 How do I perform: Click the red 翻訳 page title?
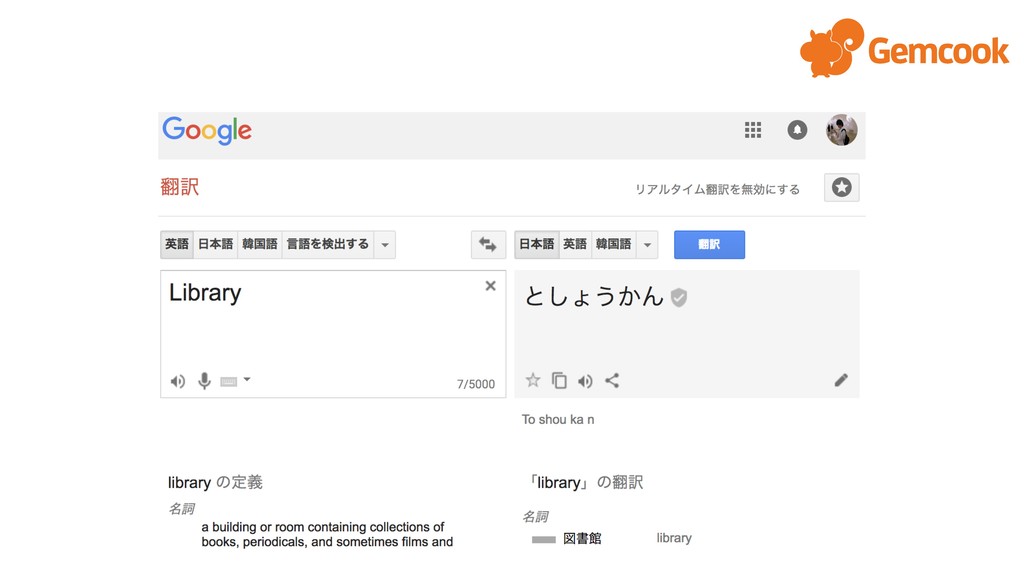coord(180,187)
